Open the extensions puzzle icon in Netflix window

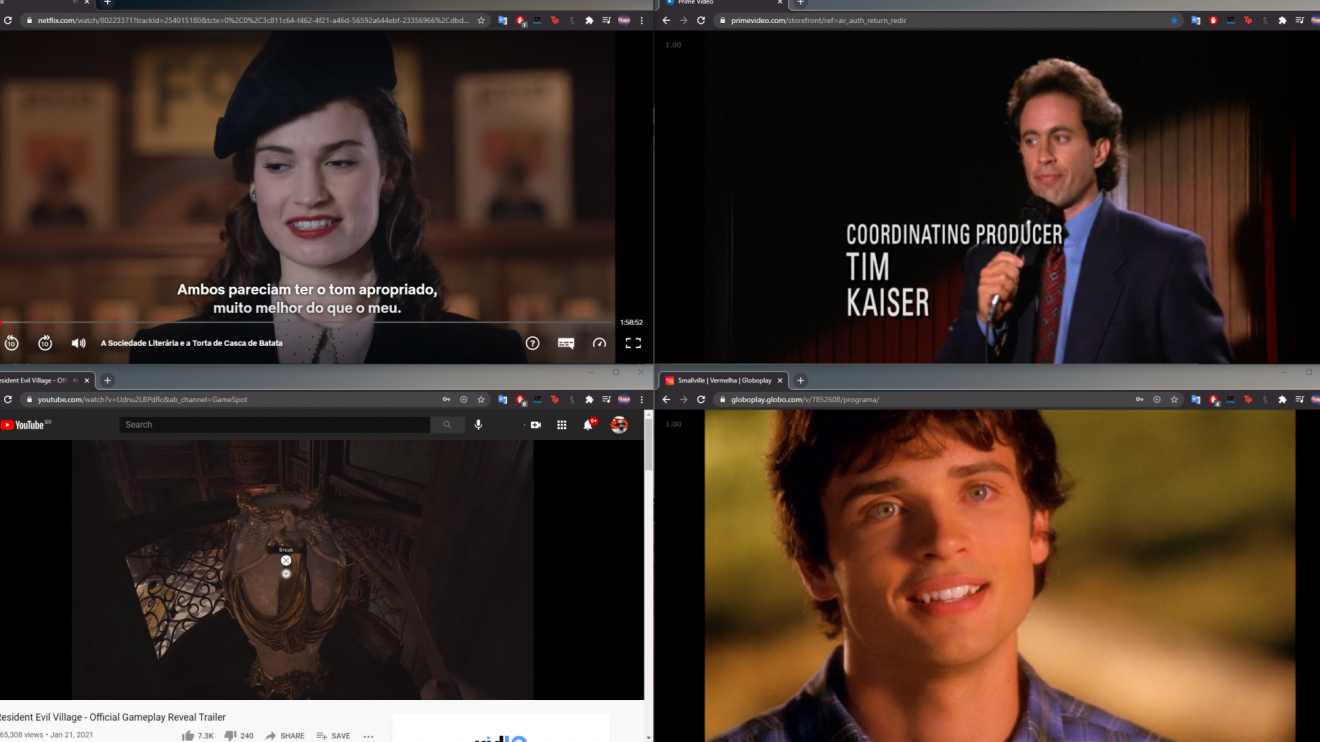click(589, 20)
